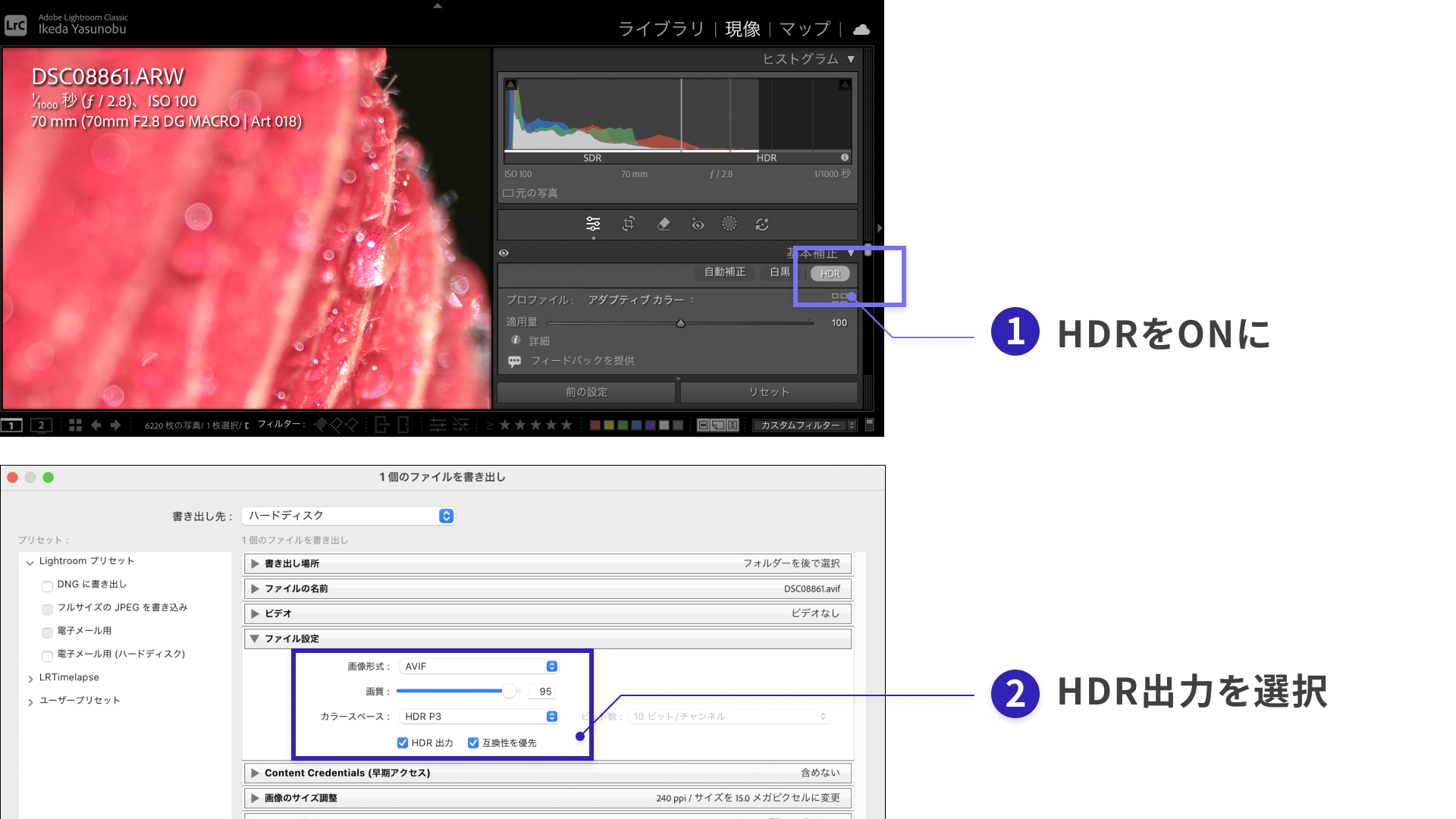Click the cloud sync icon
This screenshot has width=1456, height=819.
[x=861, y=30]
